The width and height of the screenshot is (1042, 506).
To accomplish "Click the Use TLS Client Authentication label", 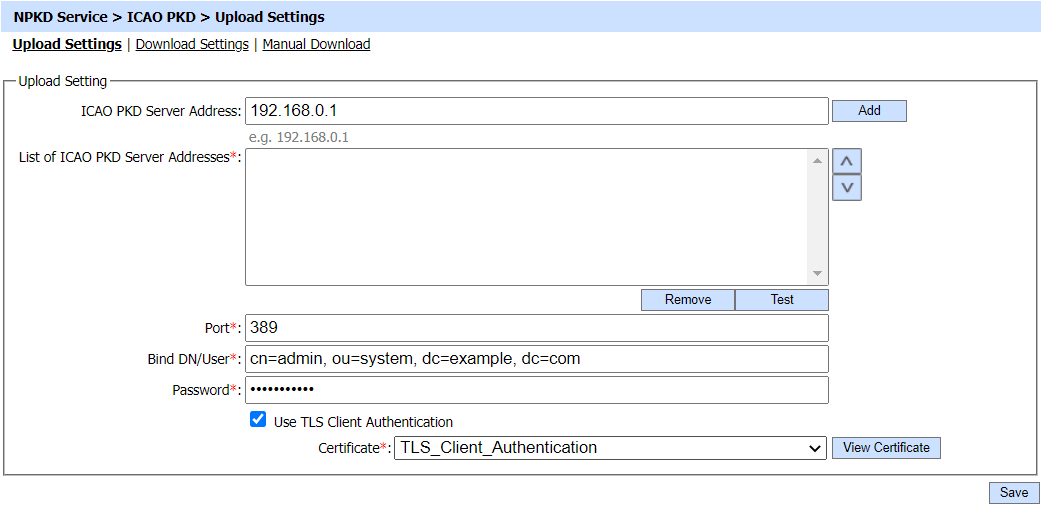I will (x=363, y=422).
